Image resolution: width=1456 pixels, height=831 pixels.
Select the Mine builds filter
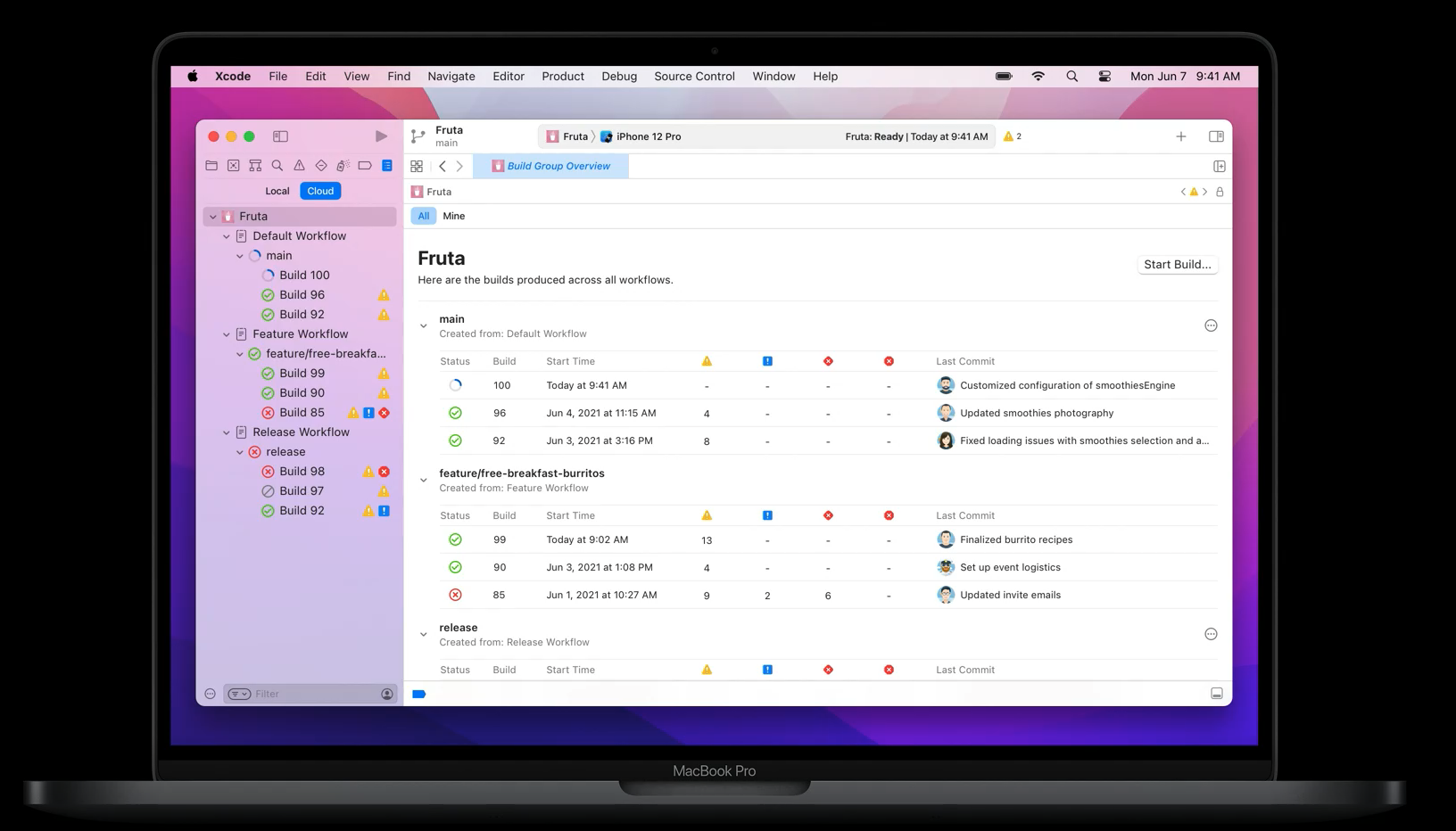(453, 216)
